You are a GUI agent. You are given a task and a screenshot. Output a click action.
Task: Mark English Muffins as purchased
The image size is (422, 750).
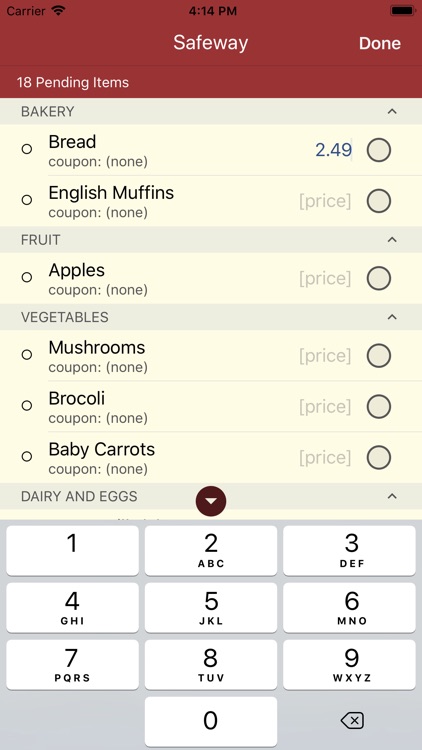pyautogui.click(x=379, y=201)
